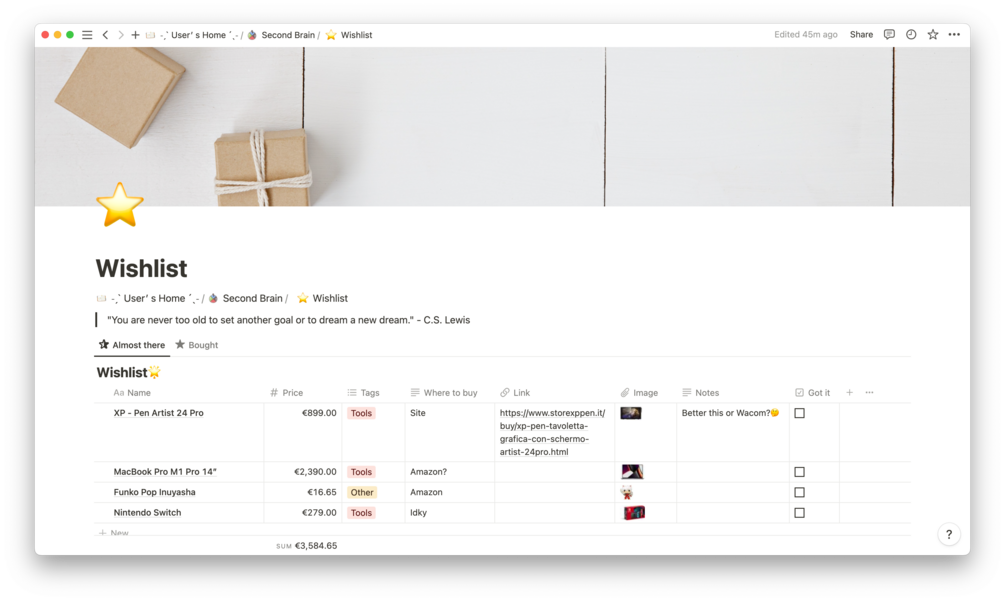The width and height of the screenshot is (1005, 601).
Task: Open XP - Pen Artist image thumbnail
Action: 631,413
